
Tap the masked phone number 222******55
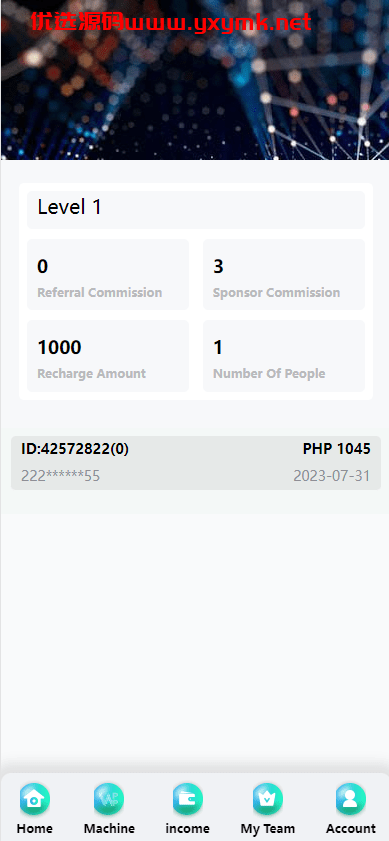[x=61, y=476]
